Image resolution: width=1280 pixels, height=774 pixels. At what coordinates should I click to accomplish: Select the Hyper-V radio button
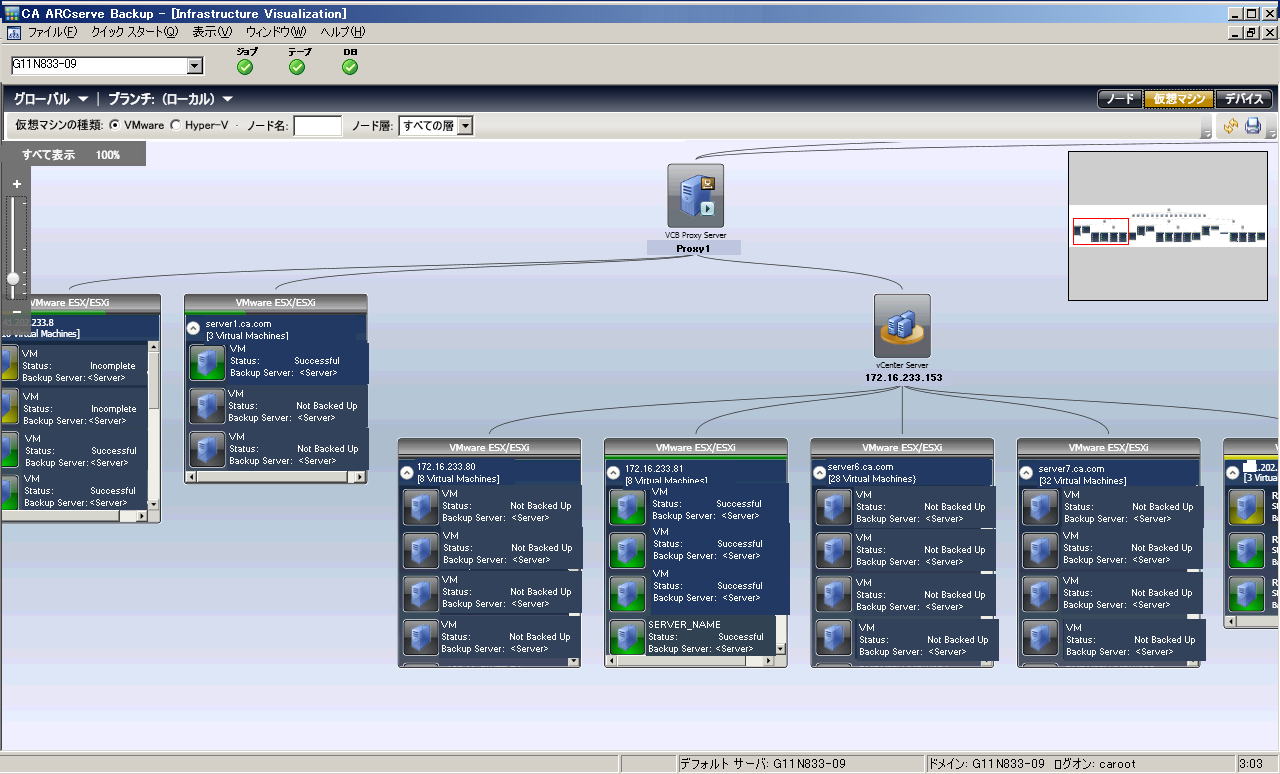176,126
